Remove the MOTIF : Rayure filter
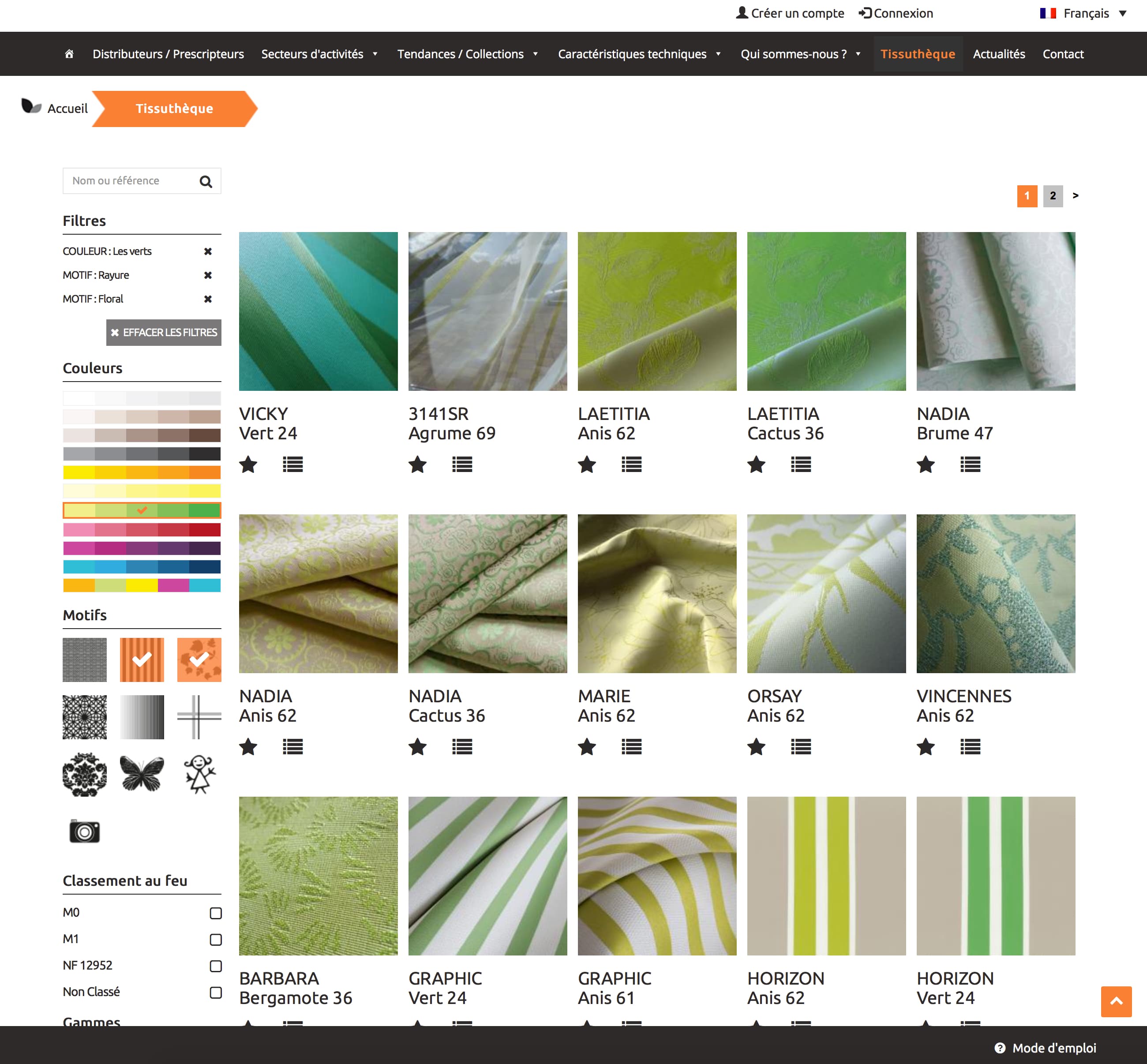 point(208,275)
